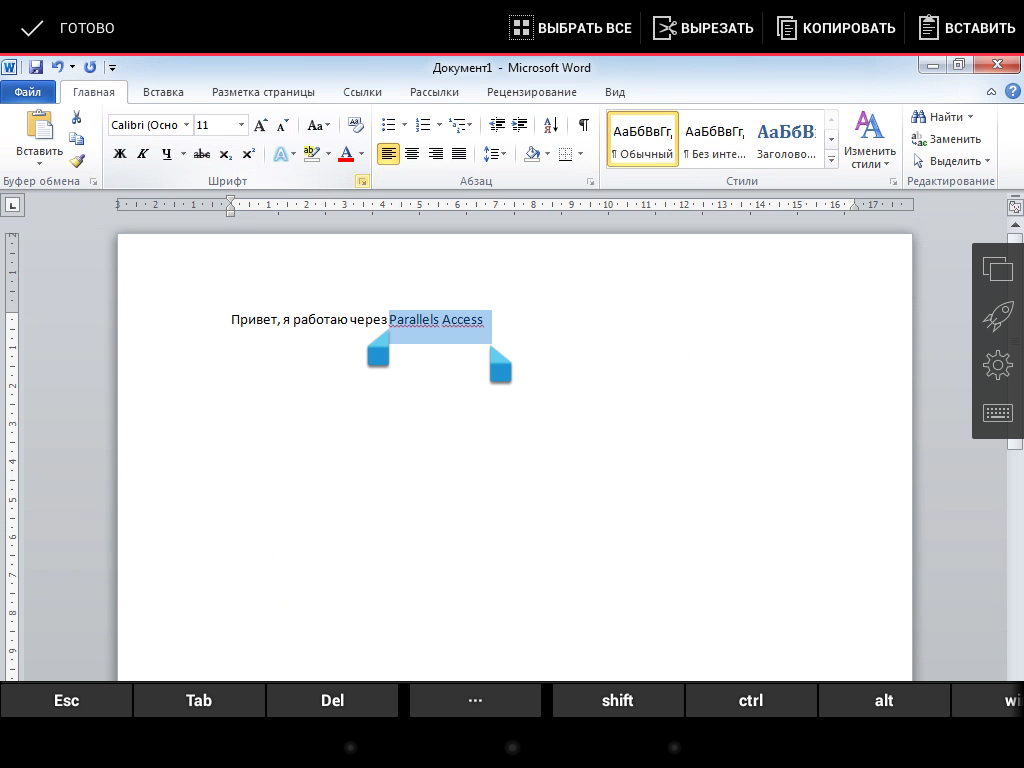Toggle strikethrough formatting
Image resolution: width=1024 pixels, height=768 pixels.
(202, 154)
